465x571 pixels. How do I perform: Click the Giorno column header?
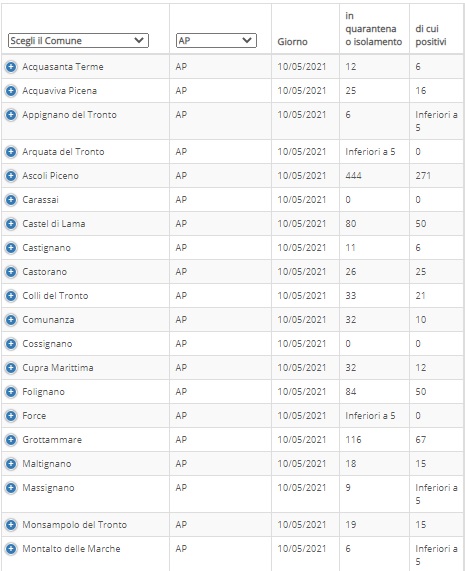click(292, 42)
